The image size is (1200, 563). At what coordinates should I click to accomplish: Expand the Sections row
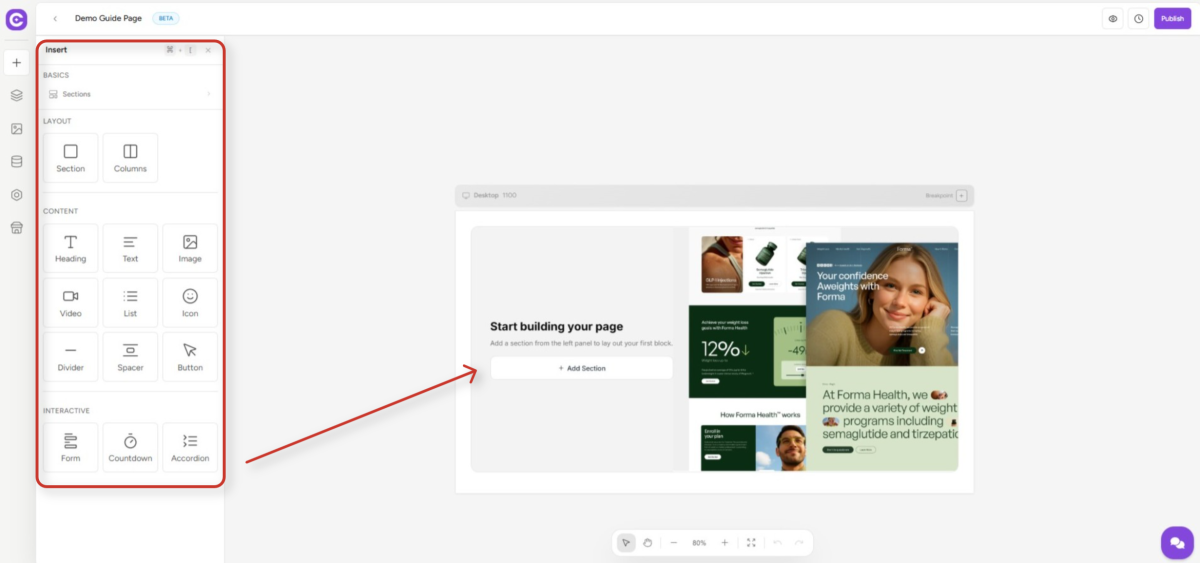(x=130, y=94)
